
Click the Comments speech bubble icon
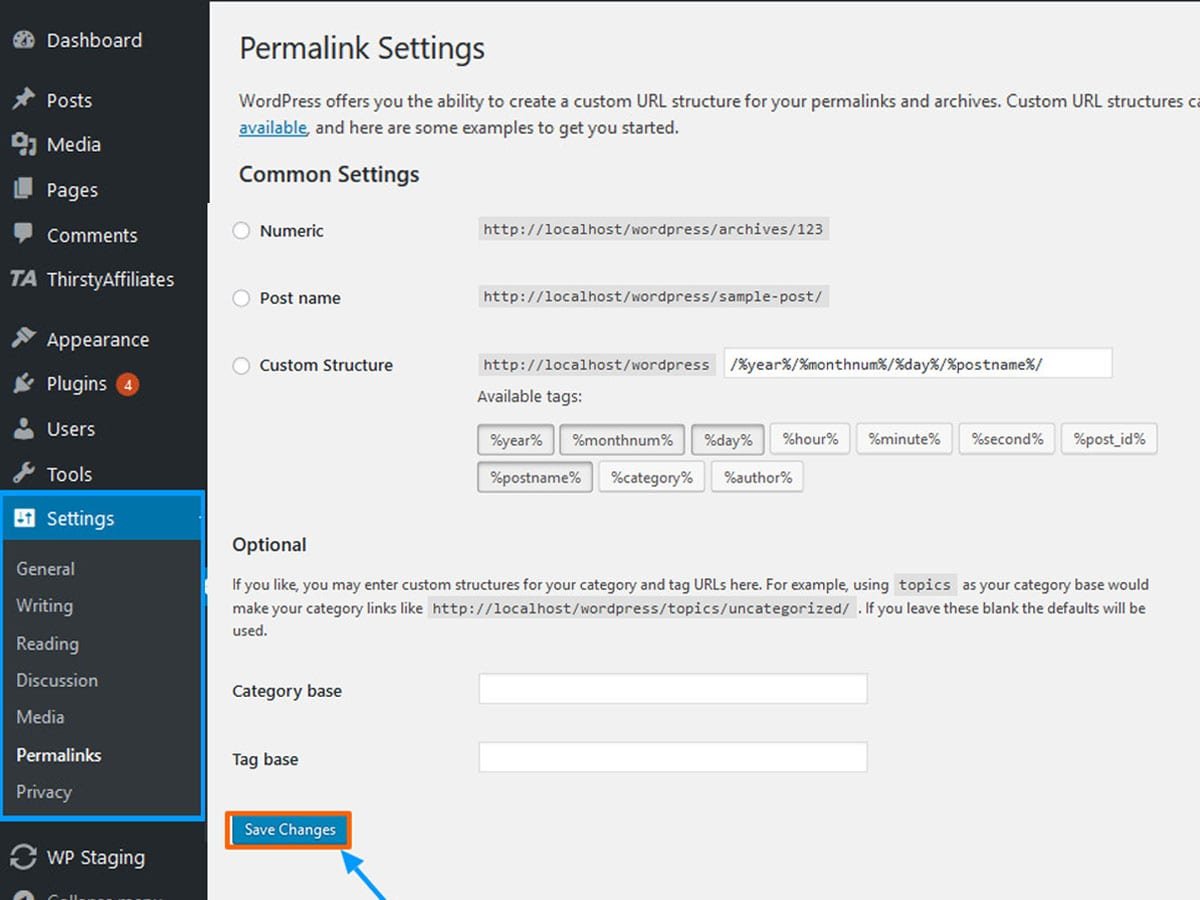click(23, 235)
